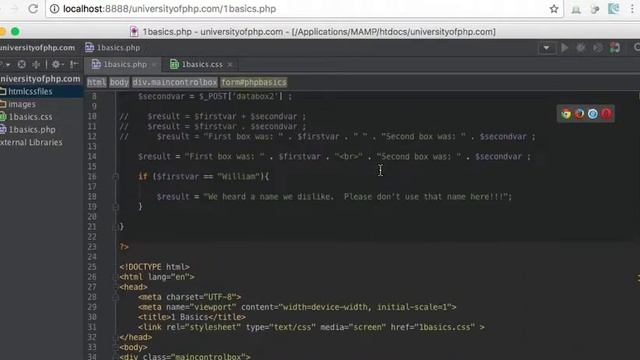Screen dimensions: 640x360
Task: Close the 1basics.css editor tab
Action: coord(230,64)
